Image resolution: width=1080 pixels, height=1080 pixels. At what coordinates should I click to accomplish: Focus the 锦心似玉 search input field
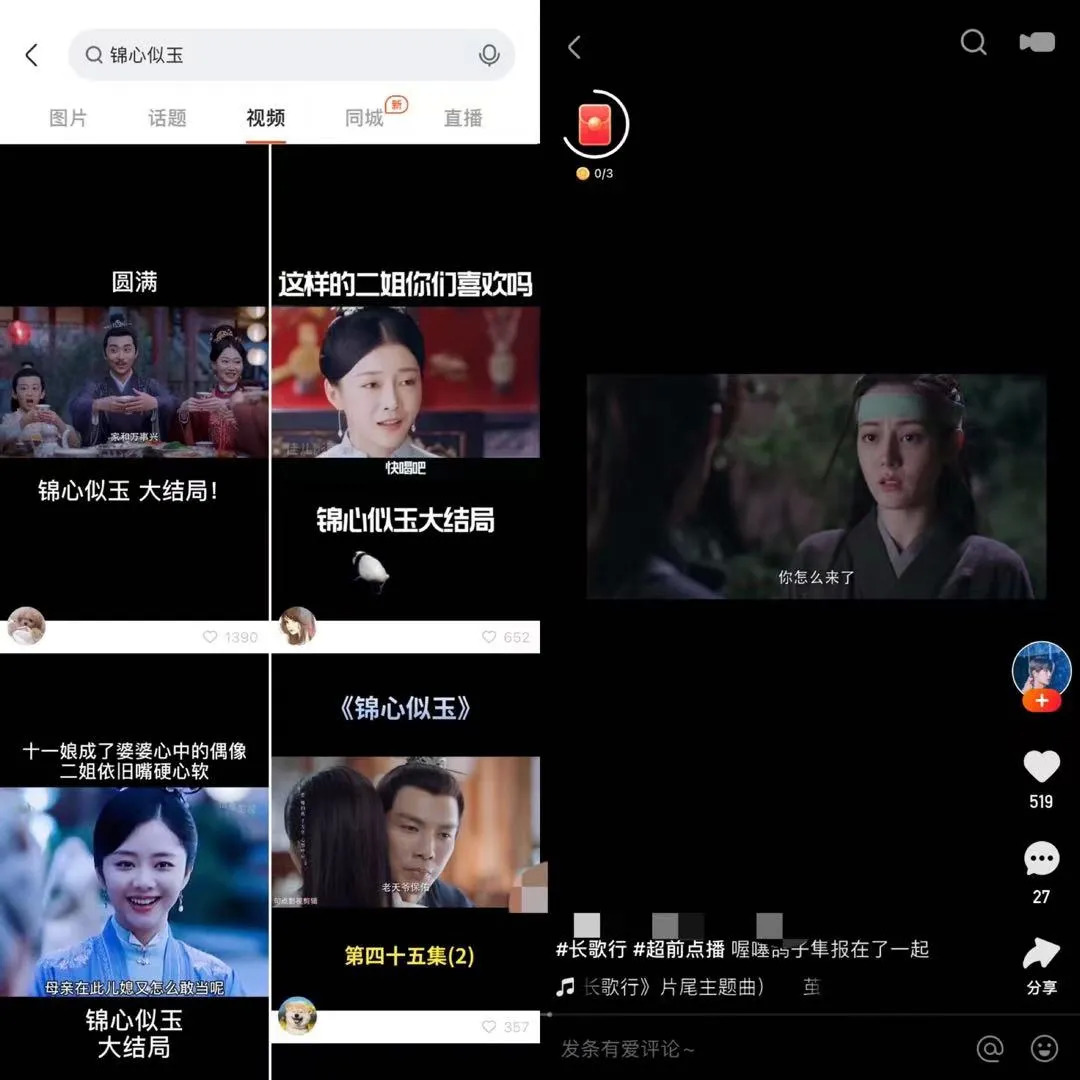291,55
